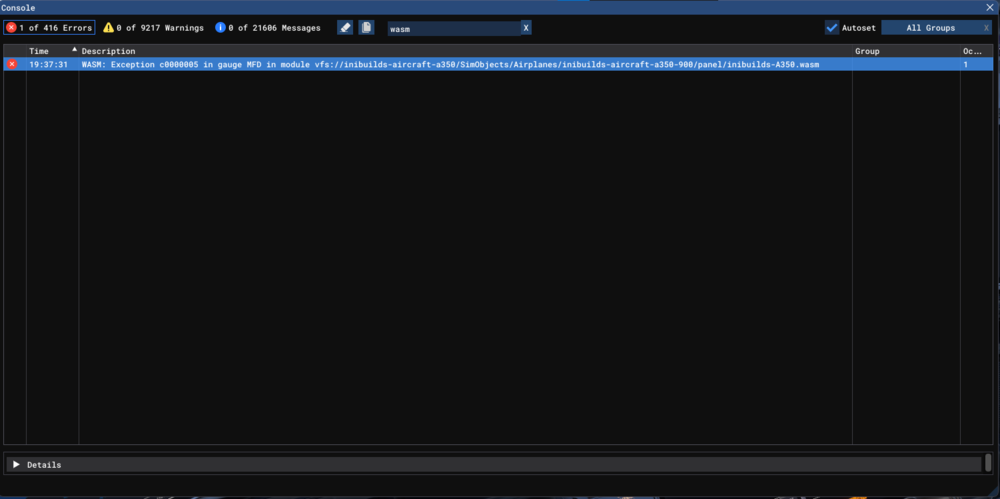
Task: Click the Description column header
Action: [108, 51]
